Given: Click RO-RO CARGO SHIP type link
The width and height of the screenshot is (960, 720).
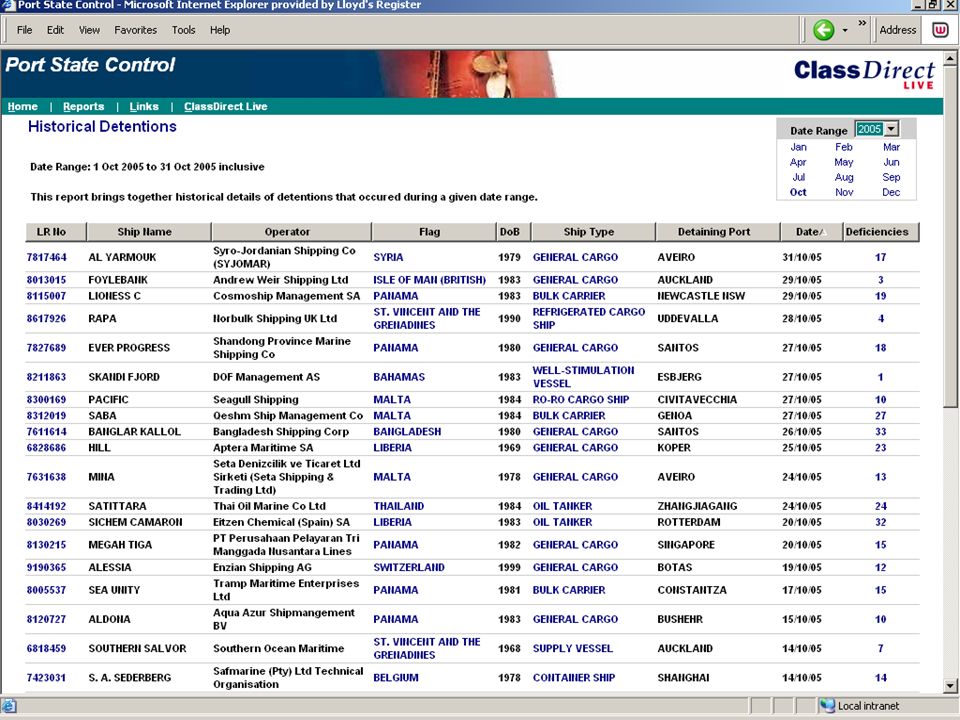Looking at the screenshot, I should pos(581,400).
